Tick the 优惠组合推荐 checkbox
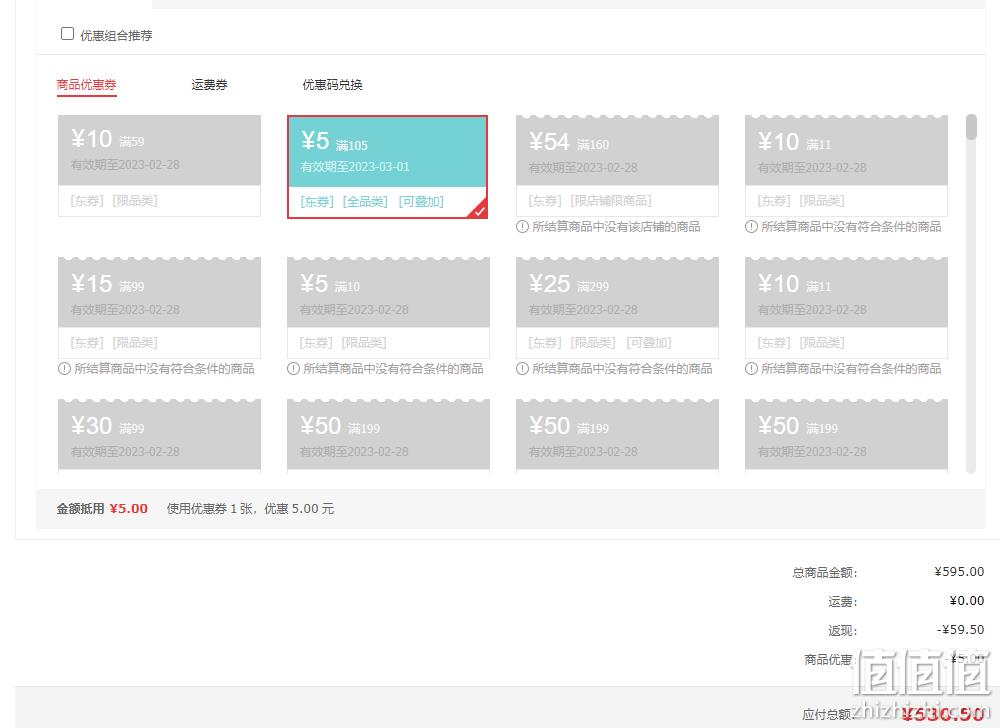 point(67,34)
